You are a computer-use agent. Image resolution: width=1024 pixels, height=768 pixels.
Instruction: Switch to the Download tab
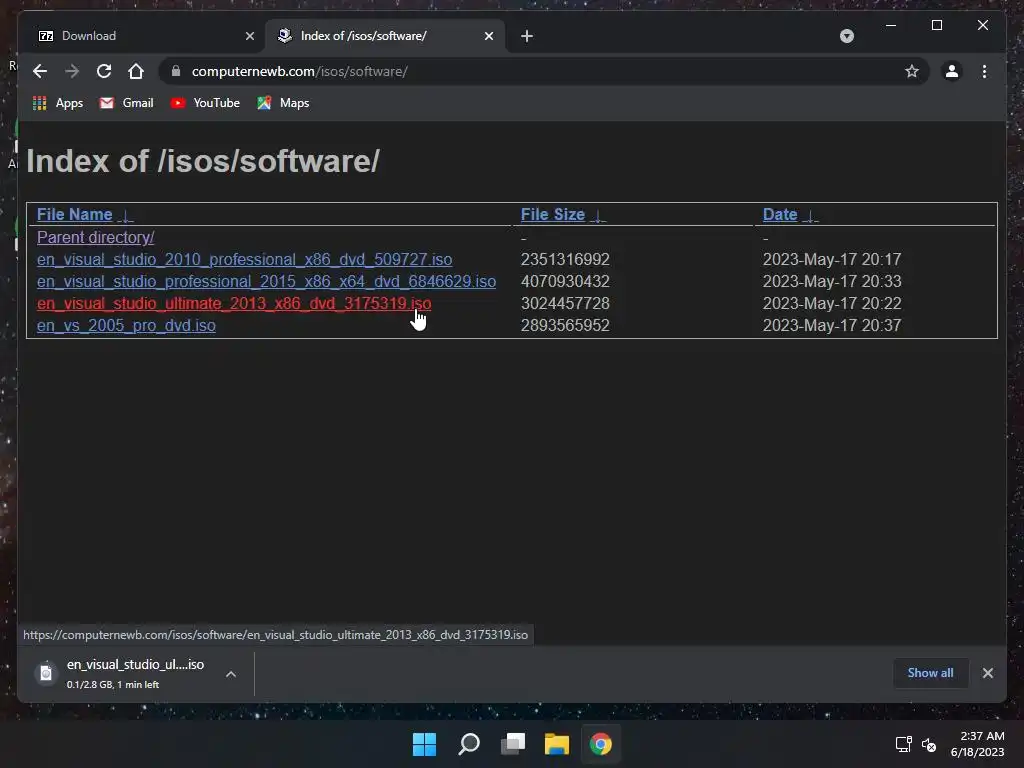click(x=144, y=36)
